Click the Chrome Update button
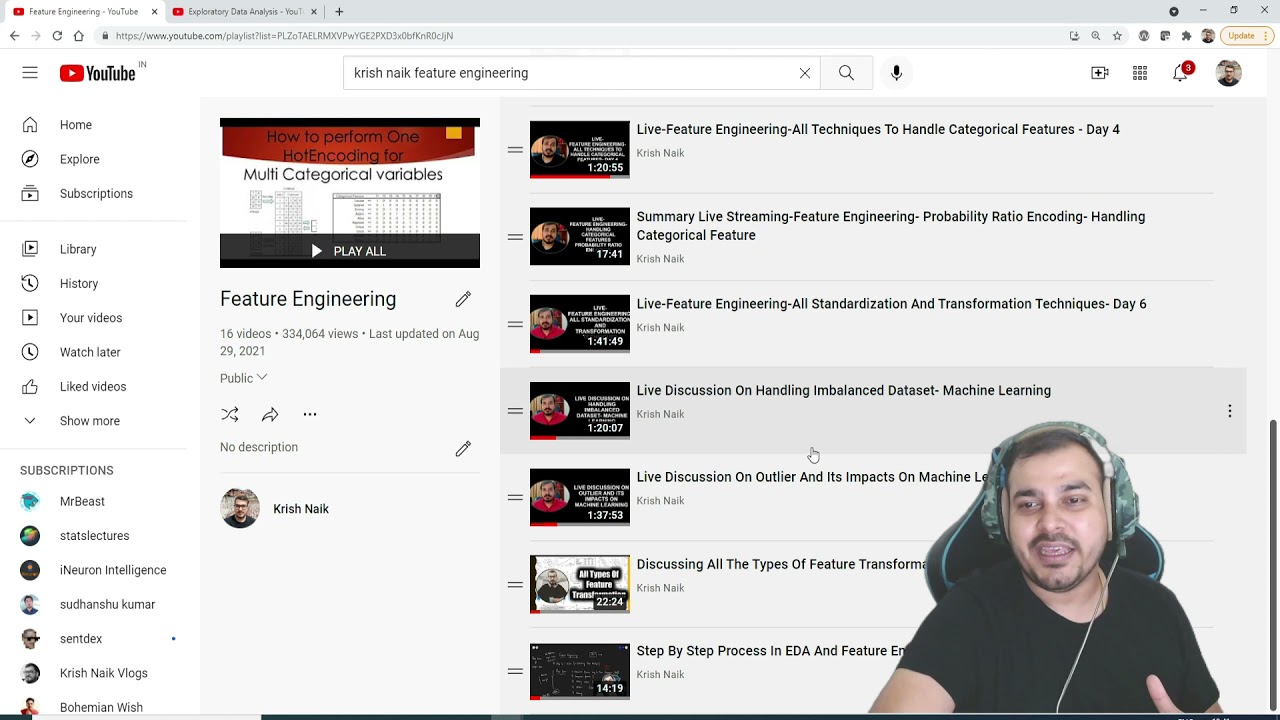This screenshot has width=1280, height=720. click(x=1246, y=35)
